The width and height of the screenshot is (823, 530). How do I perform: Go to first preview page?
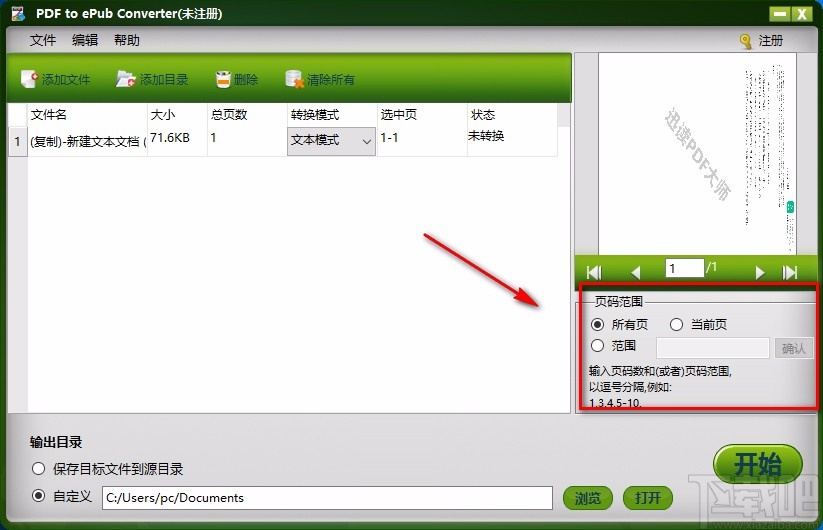point(594,272)
